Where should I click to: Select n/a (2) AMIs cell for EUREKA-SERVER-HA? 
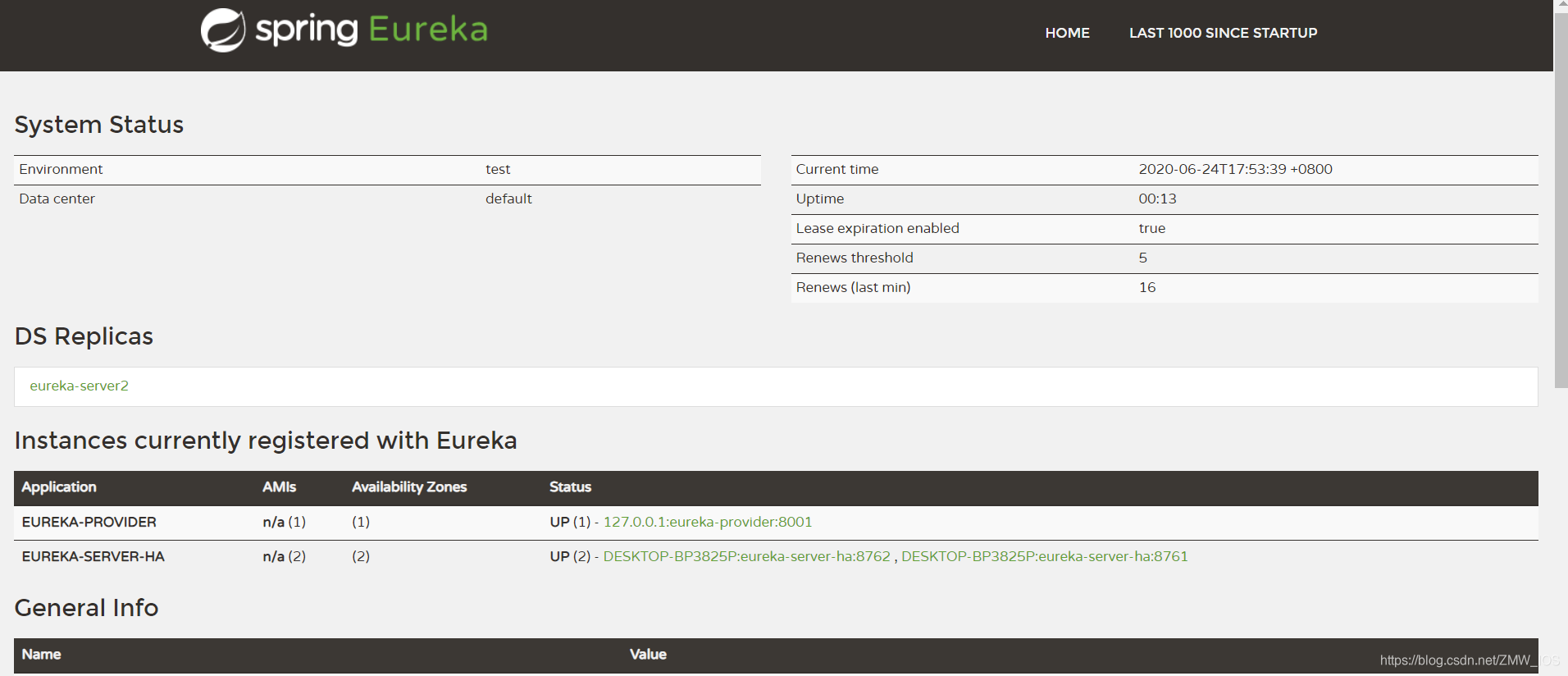[284, 556]
